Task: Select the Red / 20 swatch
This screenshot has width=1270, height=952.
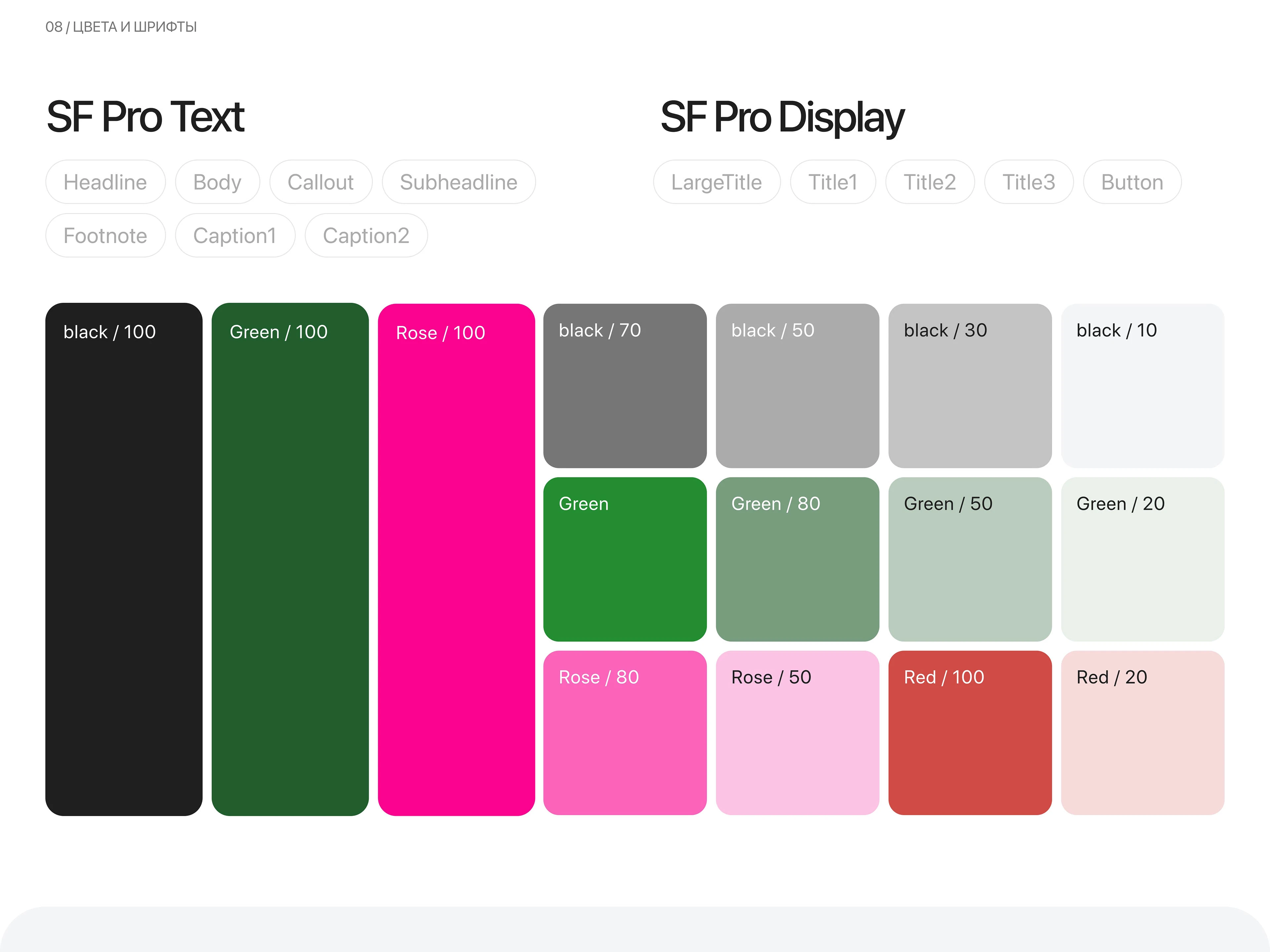Action: (x=1142, y=732)
